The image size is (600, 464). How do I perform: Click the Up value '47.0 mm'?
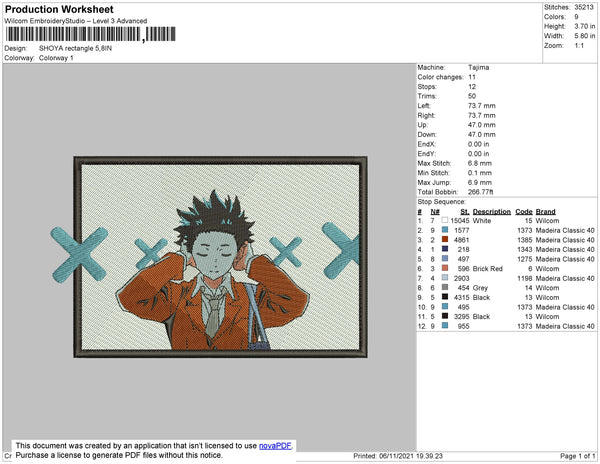[481, 125]
